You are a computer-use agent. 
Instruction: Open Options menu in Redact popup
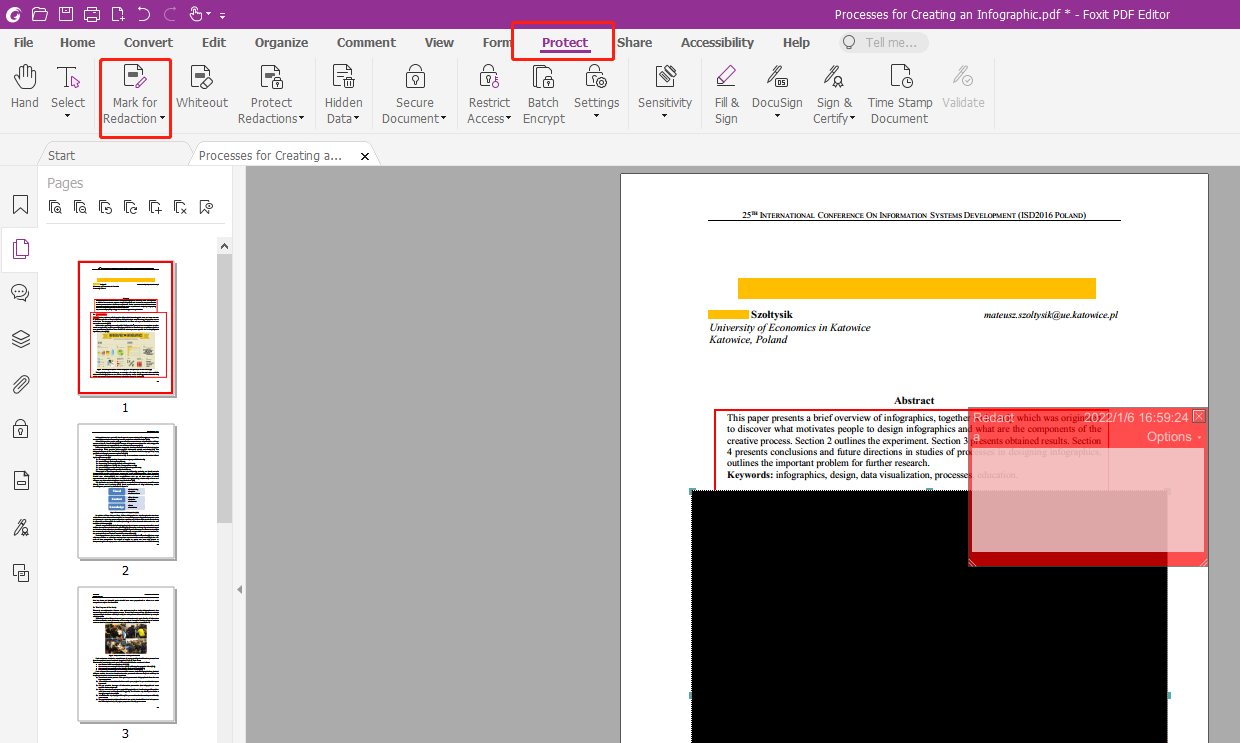coord(1173,437)
